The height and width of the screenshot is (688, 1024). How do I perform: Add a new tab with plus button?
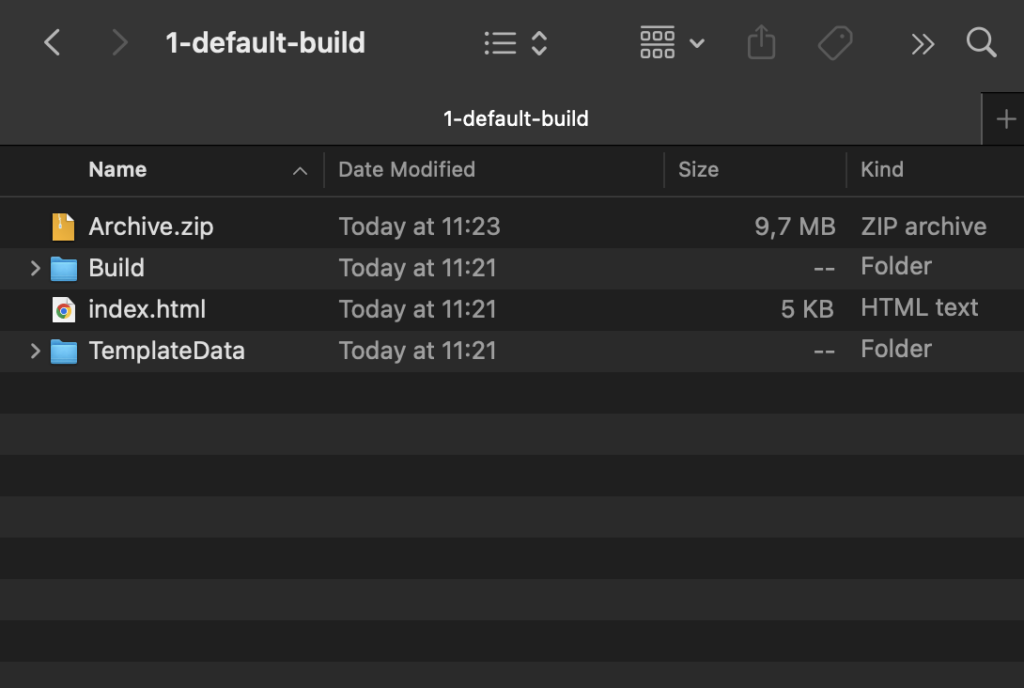tap(1005, 119)
